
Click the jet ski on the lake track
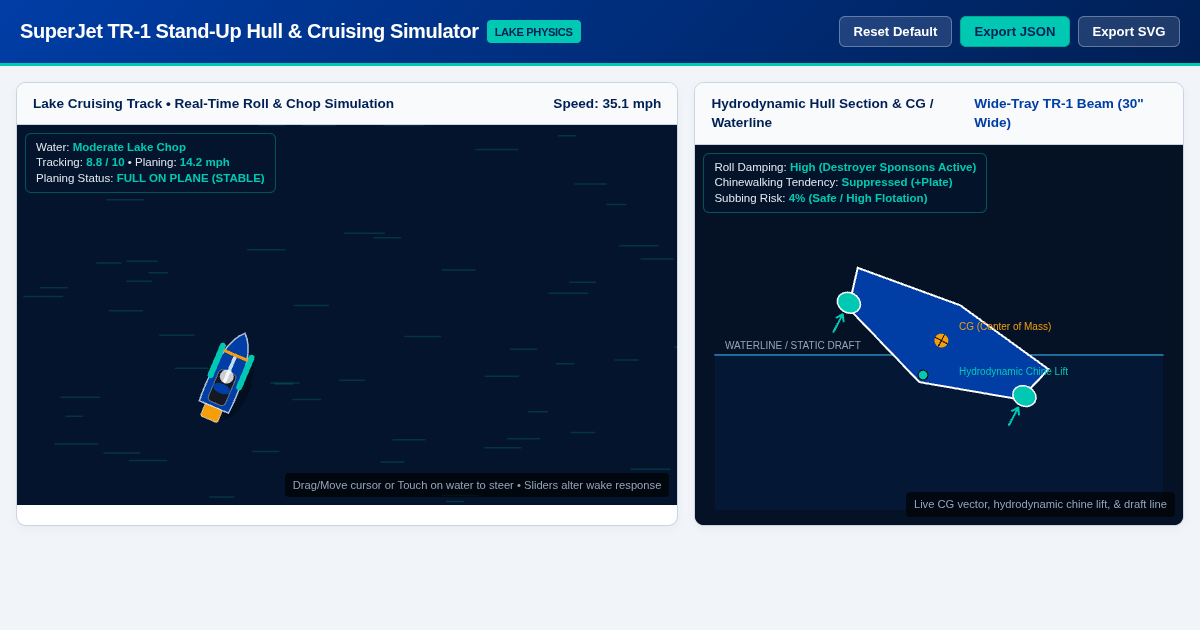tap(226, 377)
